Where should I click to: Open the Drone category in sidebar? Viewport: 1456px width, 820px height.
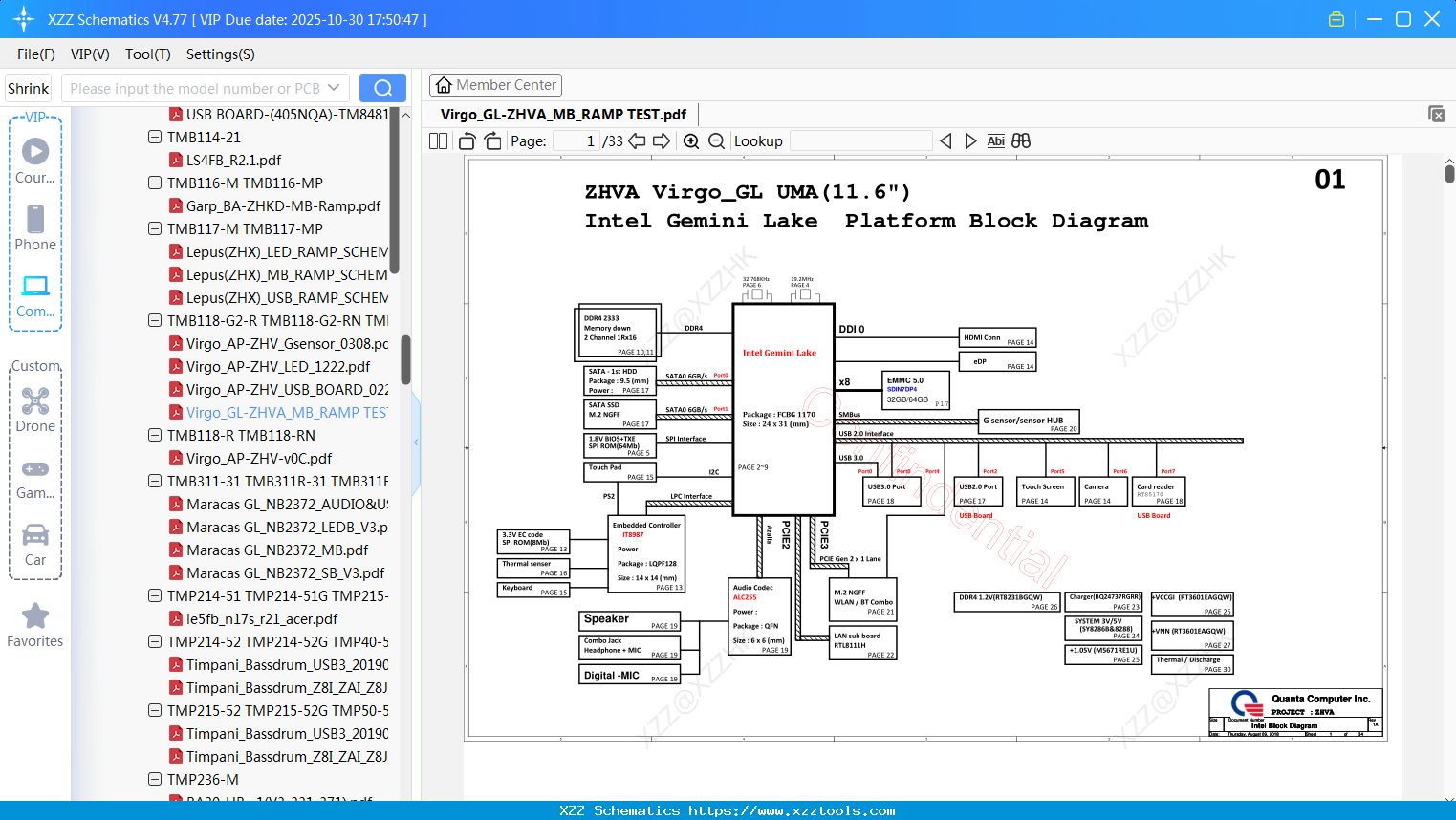coord(35,410)
